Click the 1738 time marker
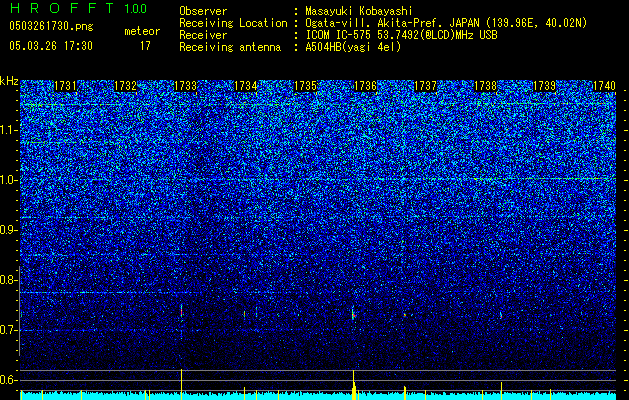Image resolution: width=629 pixels, height=400 pixels. coord(485,86)
